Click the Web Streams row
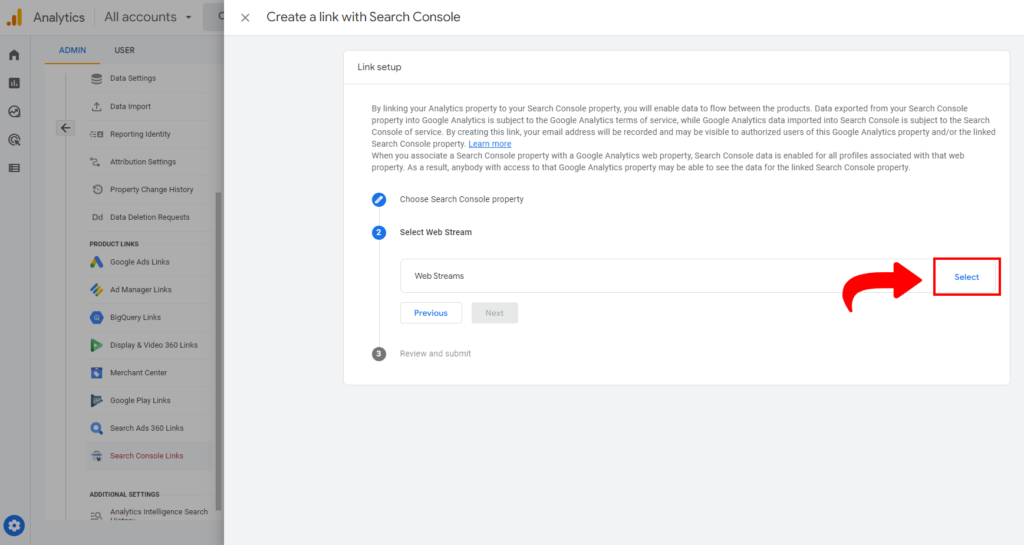The height and width of the screenshot is (545, 1024). [x=698, y=276]
